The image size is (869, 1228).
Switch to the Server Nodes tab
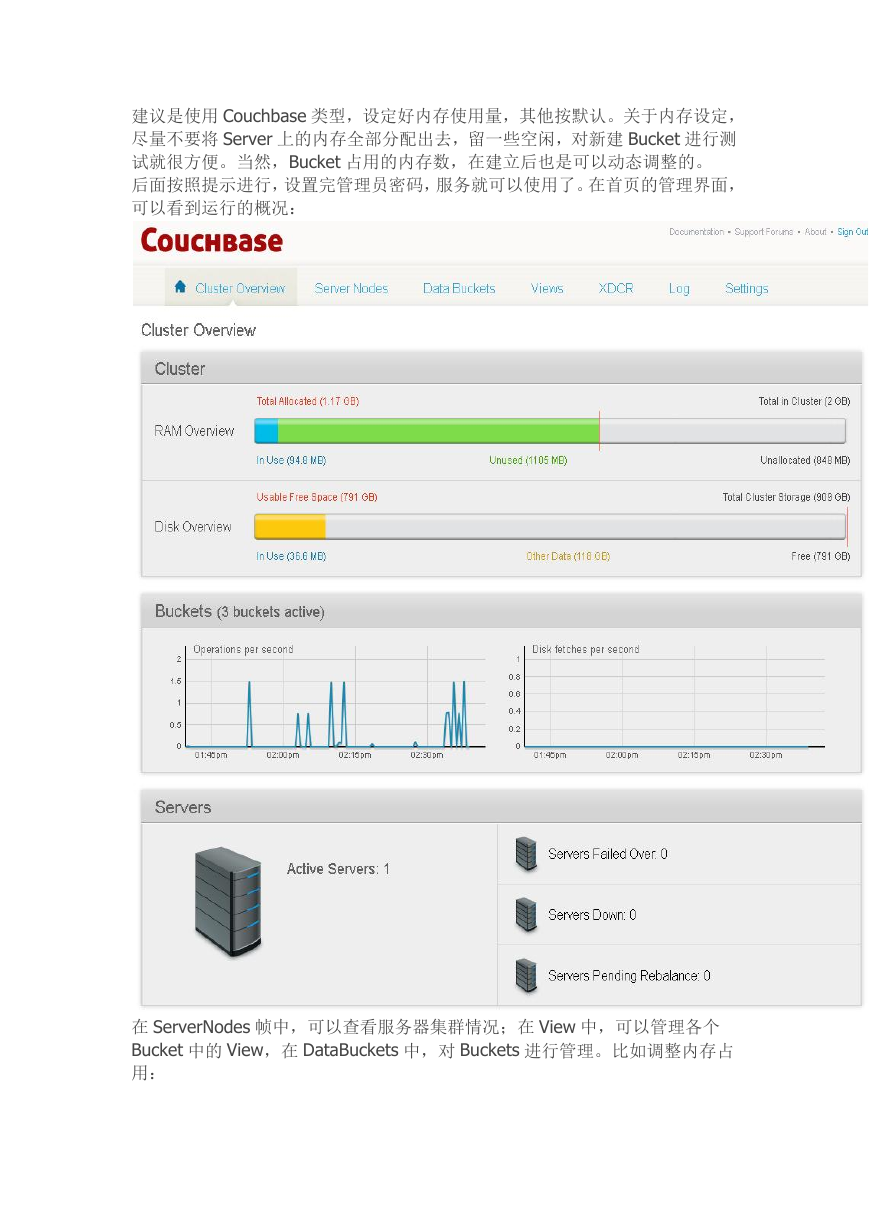click(351, 288)
